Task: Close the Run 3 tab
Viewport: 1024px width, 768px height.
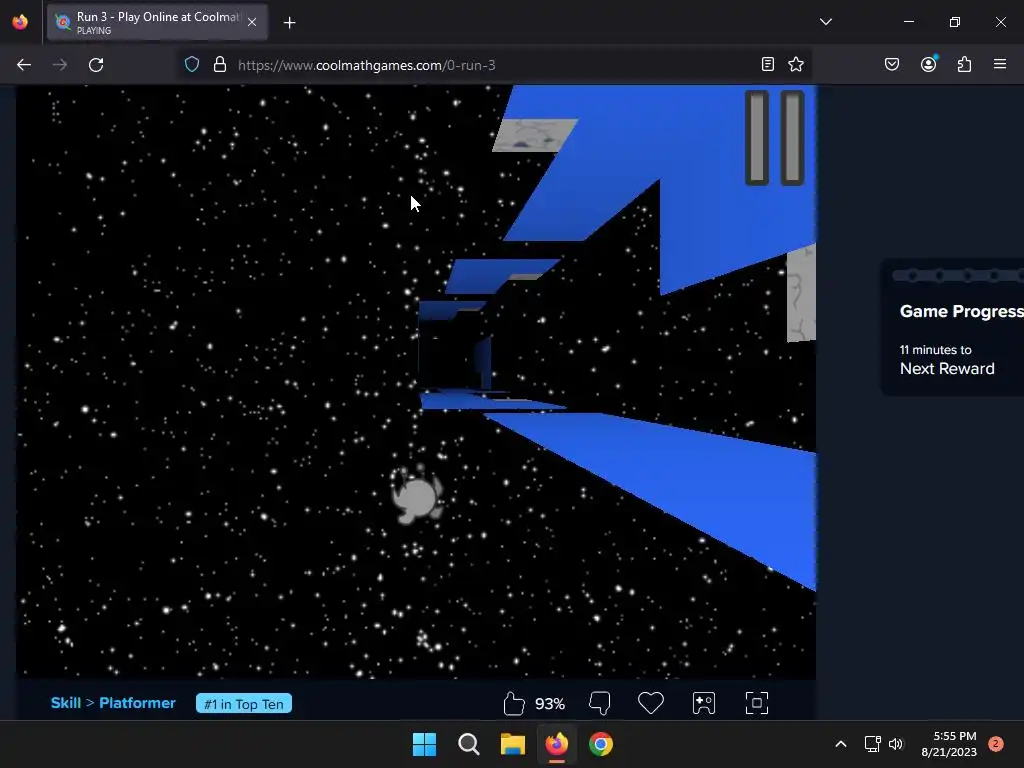Action: click(x=252, y=22)
